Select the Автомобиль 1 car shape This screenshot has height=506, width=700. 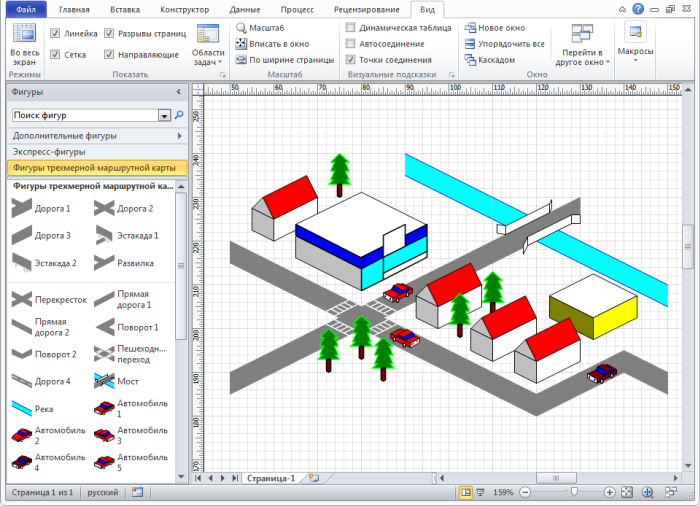click(103, 408)
